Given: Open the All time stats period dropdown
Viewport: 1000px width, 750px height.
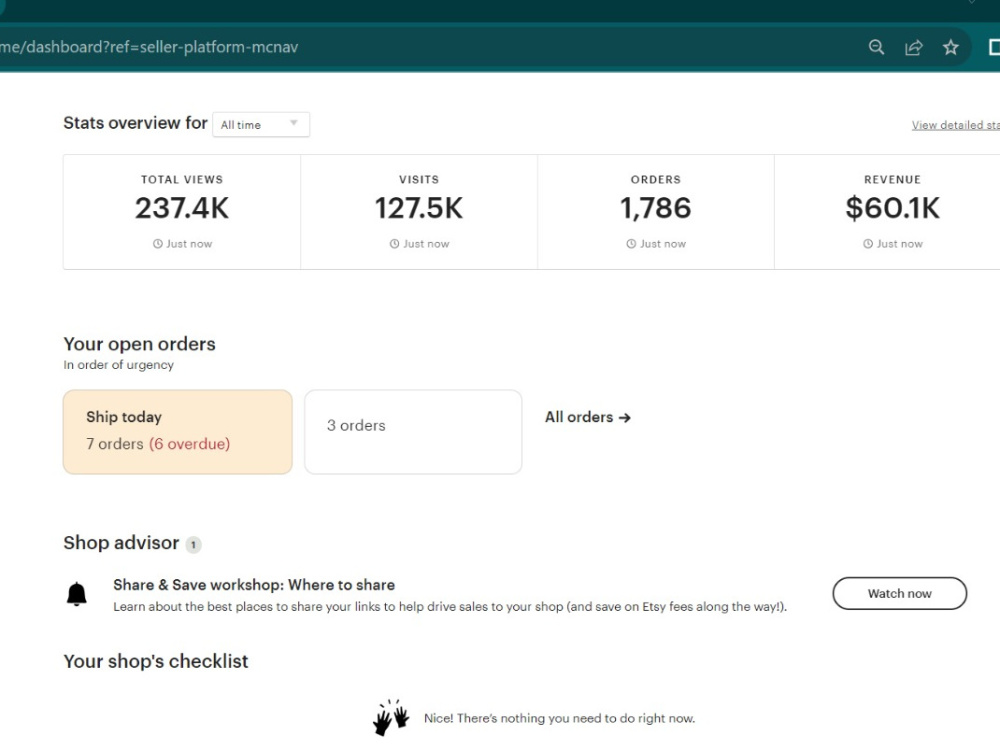Looking at the screenshot, I should (x=261, y=124).
